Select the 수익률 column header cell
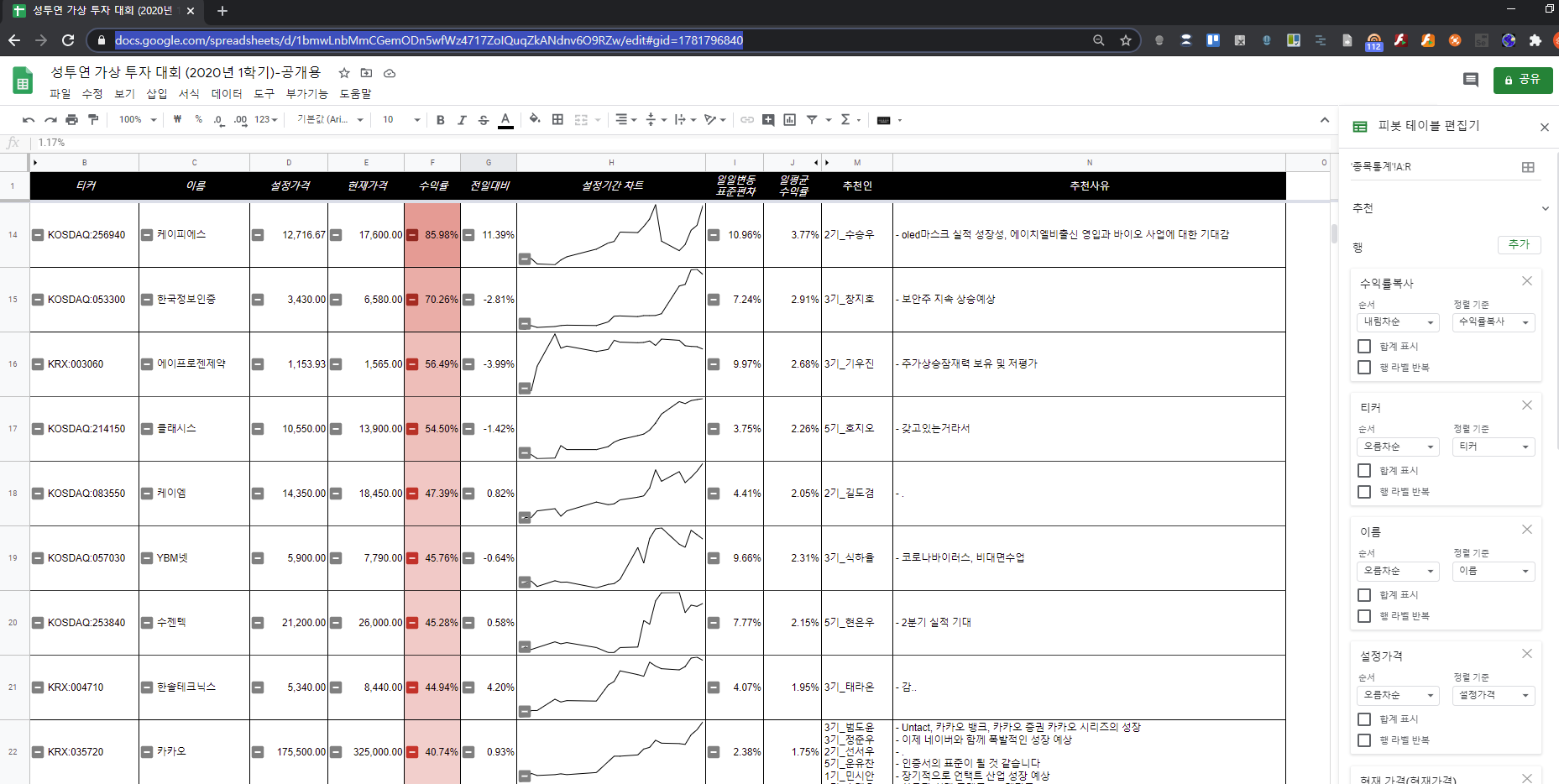The image size is (1559, 784). (432, 186)
